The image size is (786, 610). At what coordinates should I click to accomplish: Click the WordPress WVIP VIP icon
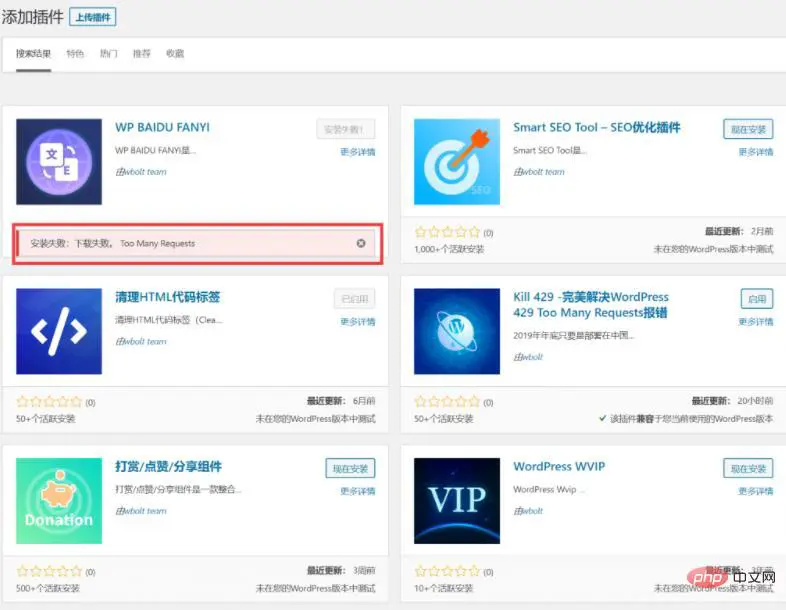click(457, 500)
